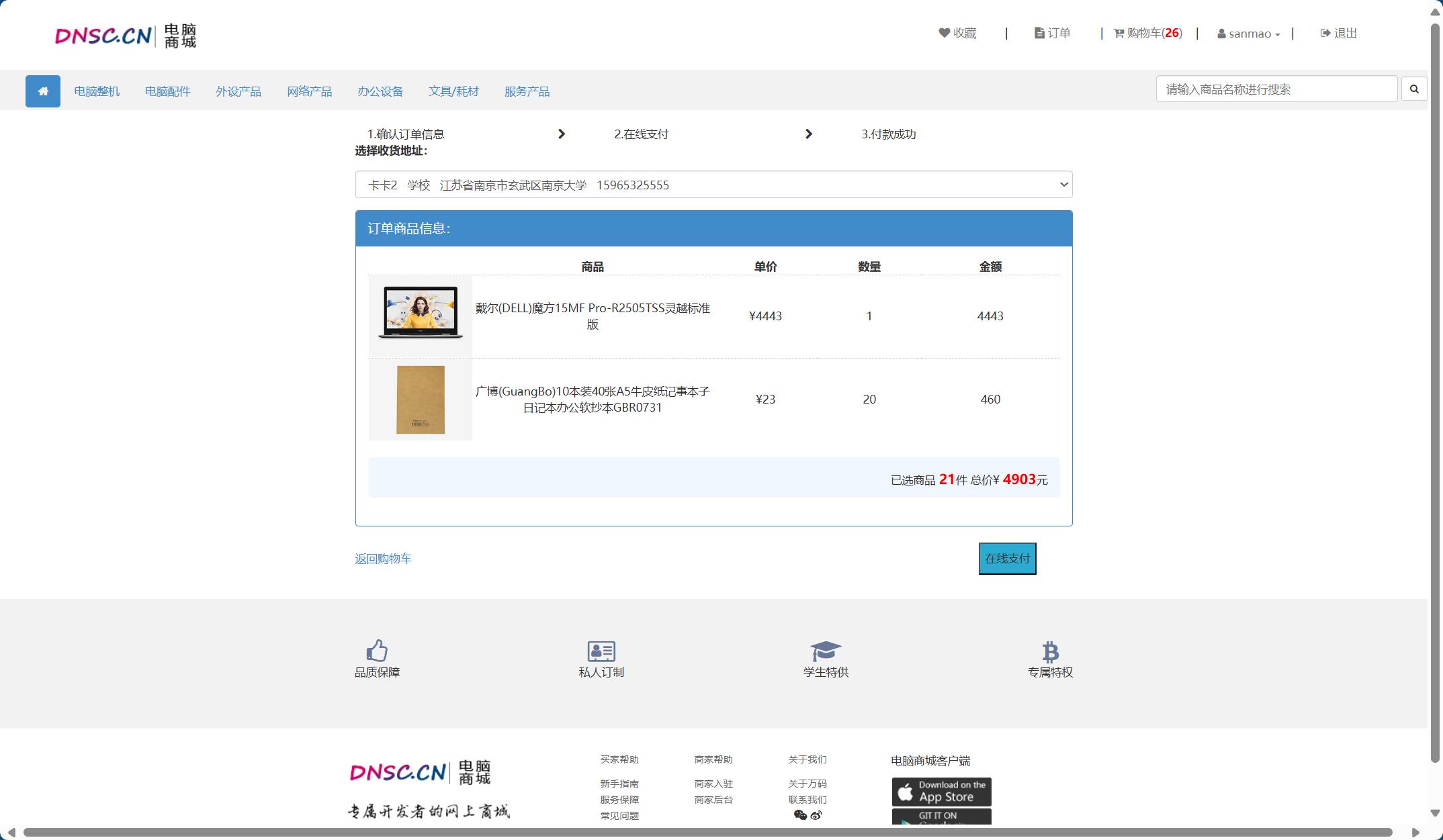Select step 3.付款成功

[889, 134]
